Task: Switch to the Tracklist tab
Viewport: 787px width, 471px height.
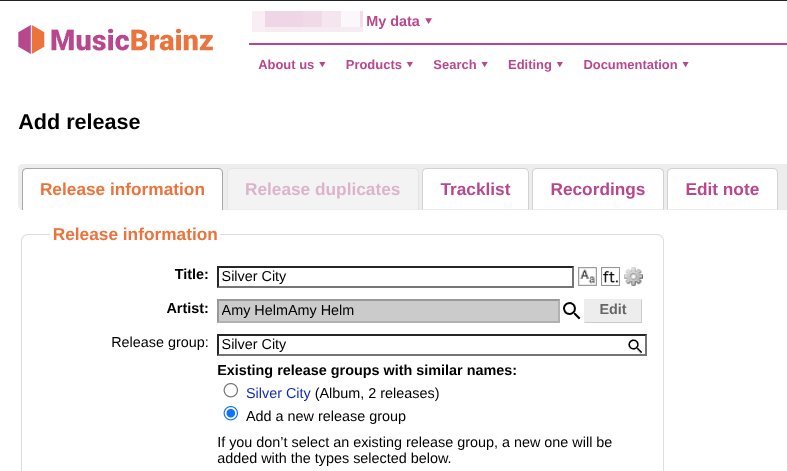Action: [475, 190]
